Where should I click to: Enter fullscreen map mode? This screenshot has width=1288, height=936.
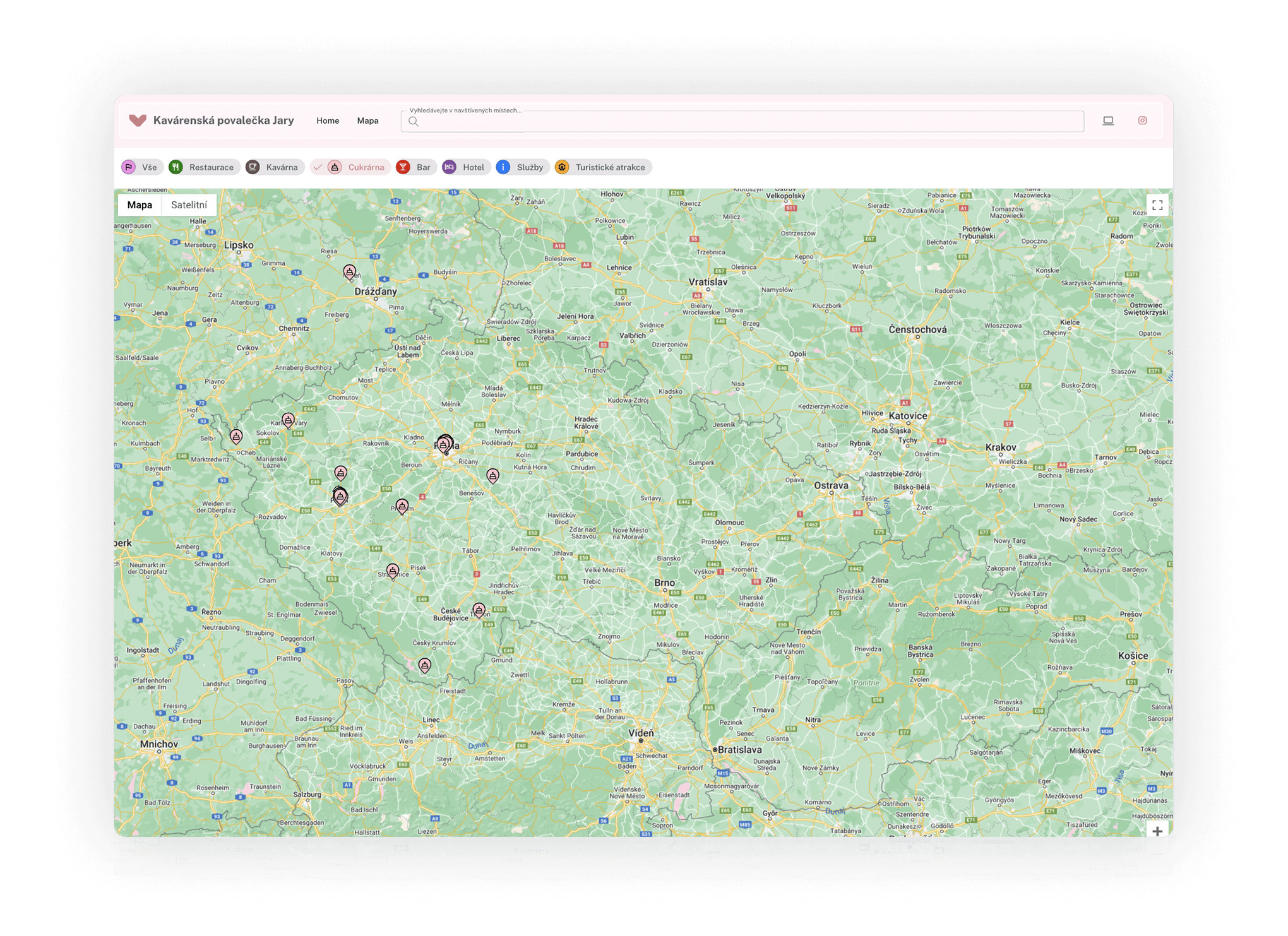[x=1157, y=205]
